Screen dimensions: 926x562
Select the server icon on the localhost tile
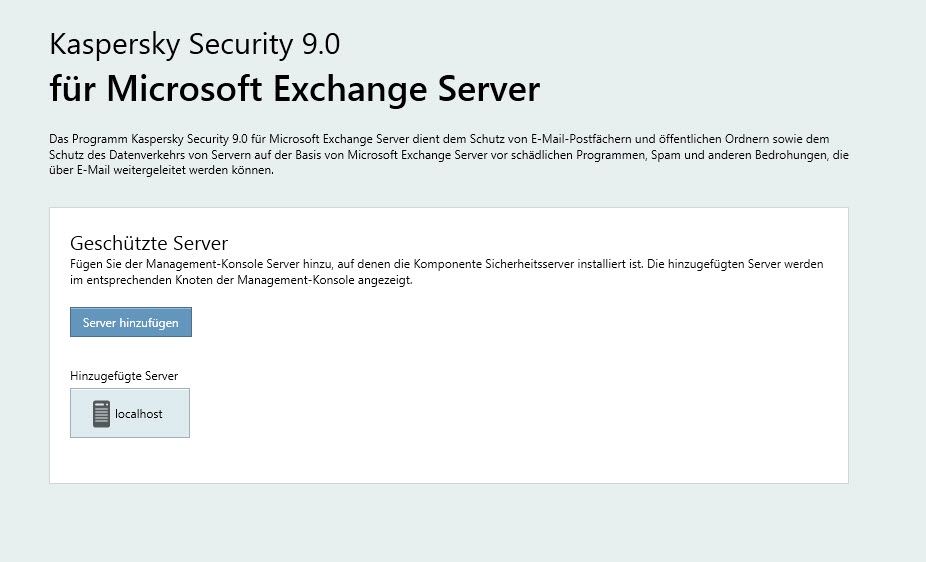coord(102,414)
